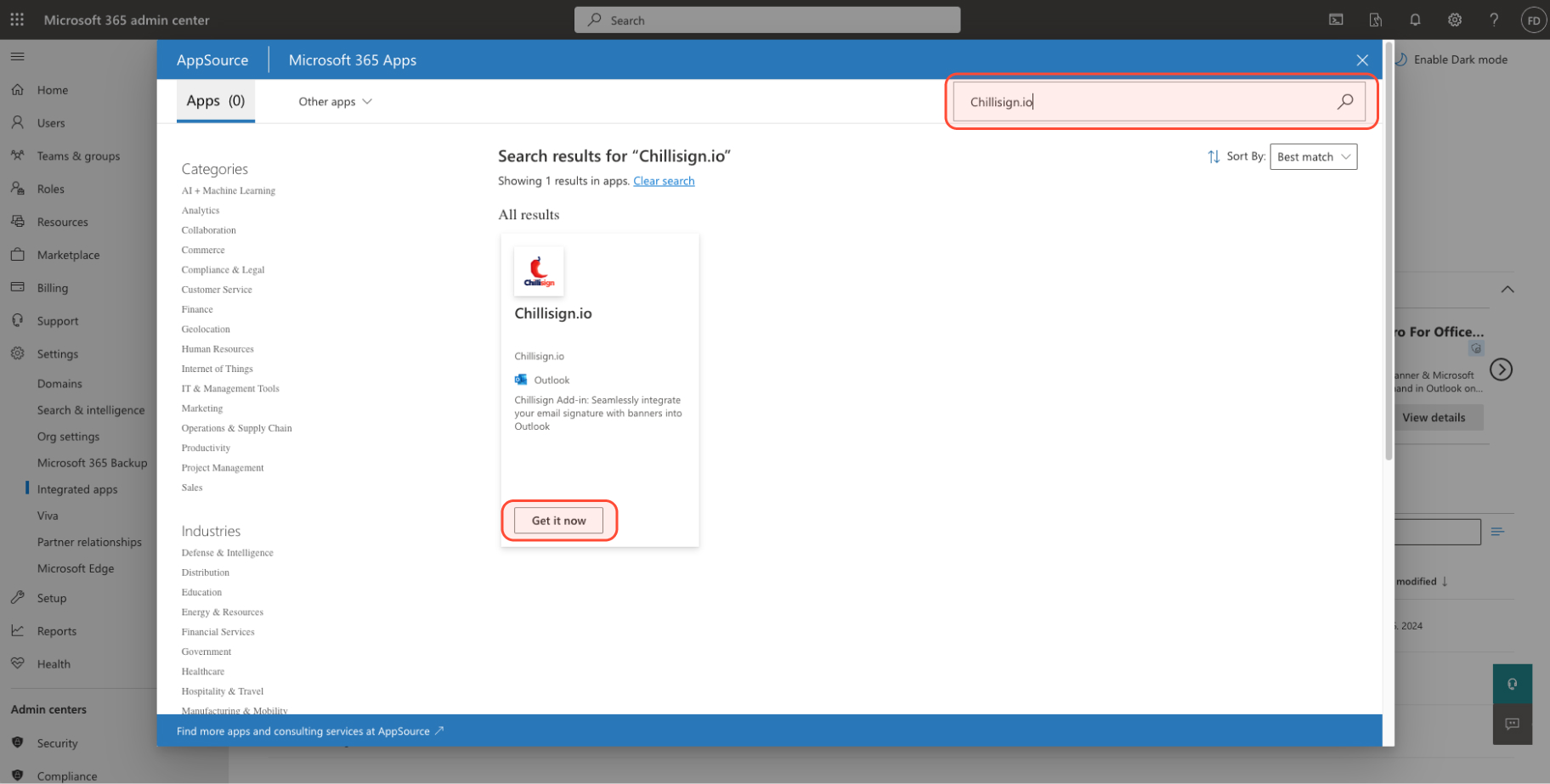Click the dialog vertical scrollbar
Viewport: 1550px width, 784px height.
pos(1389,251)
